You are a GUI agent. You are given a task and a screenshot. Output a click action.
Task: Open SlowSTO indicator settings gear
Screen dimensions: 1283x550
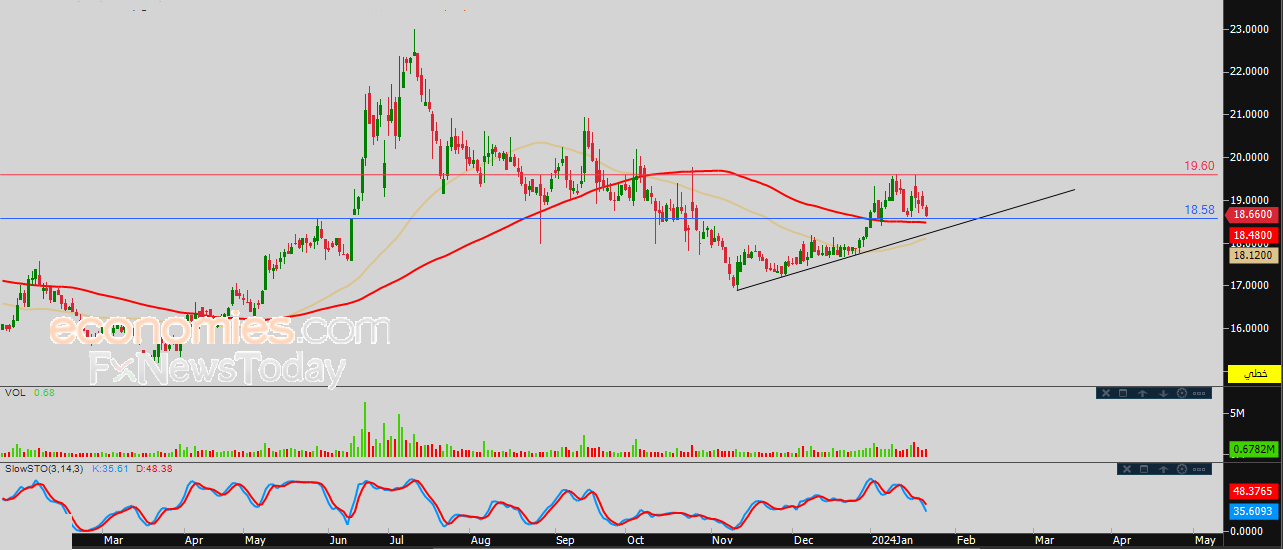pos(1182,469)
